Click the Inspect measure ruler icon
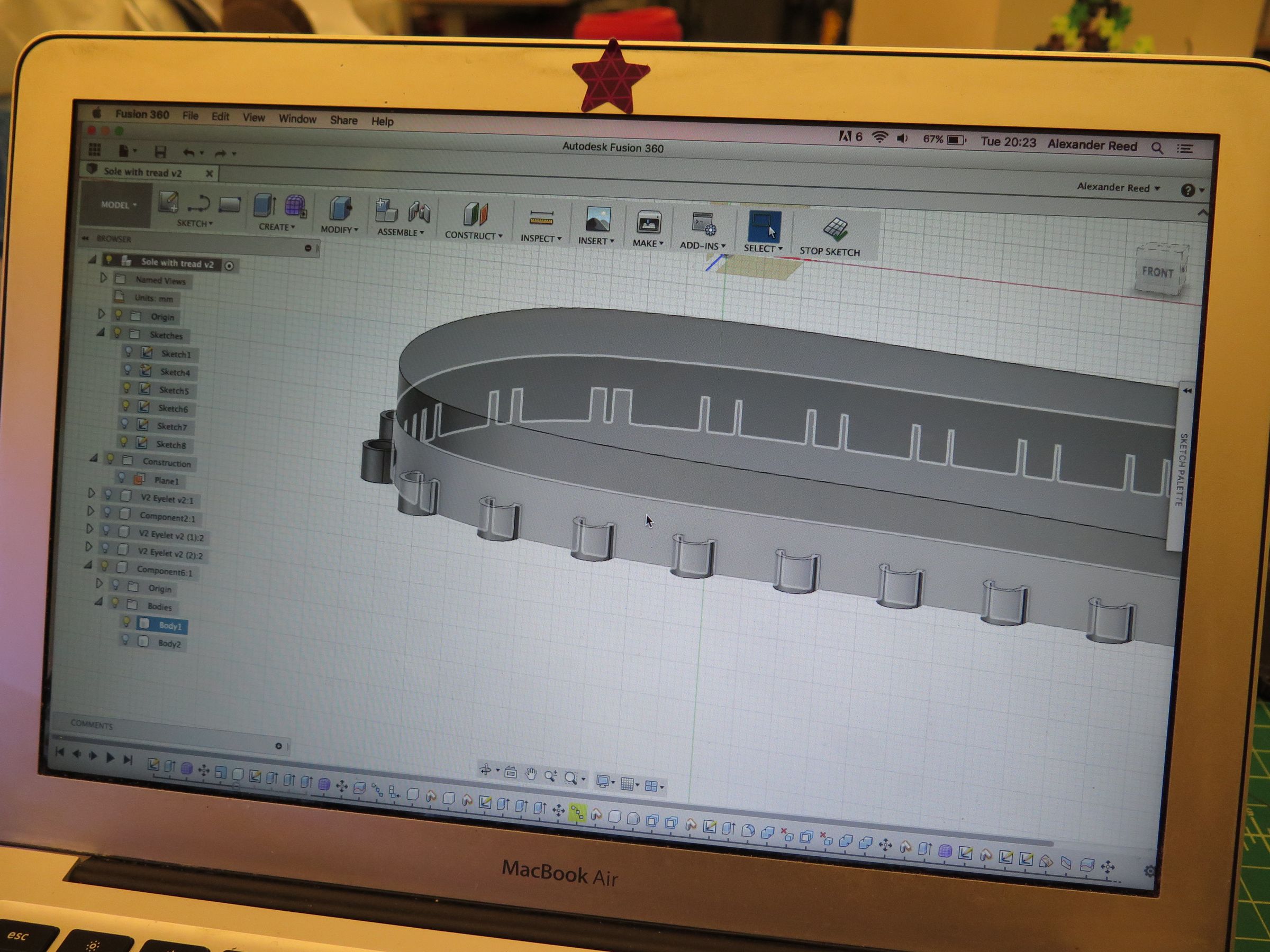Image resolution: width=1270 pixels, height=952 pixels. (541, 218)
